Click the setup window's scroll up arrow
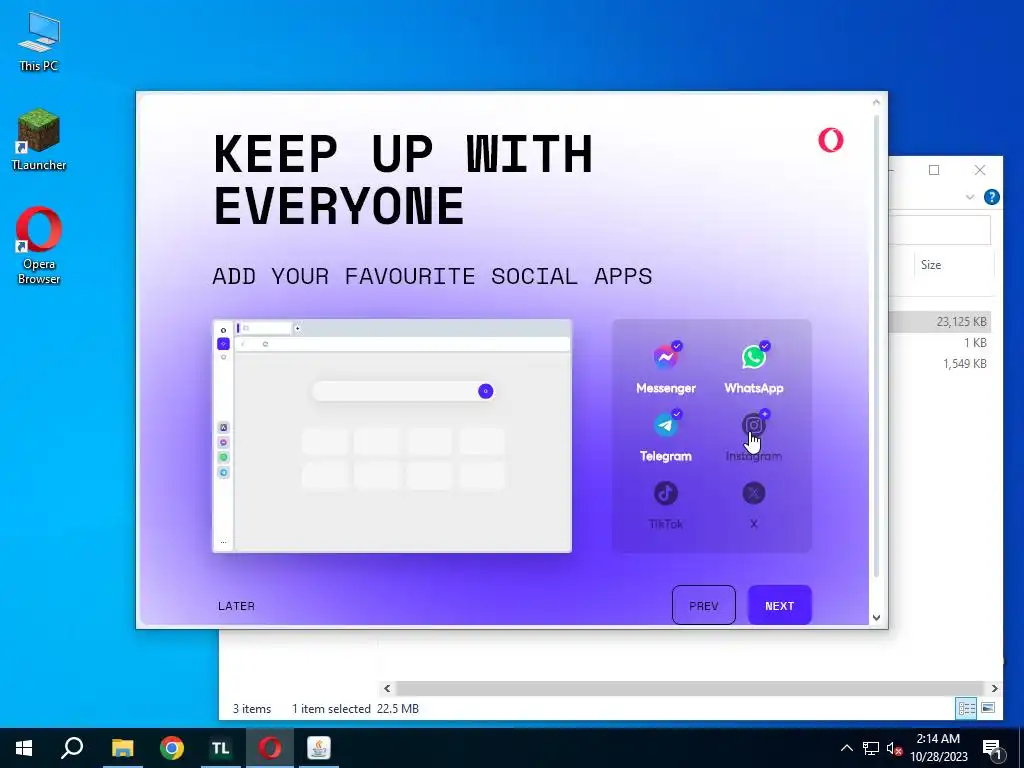Image resolution: width=1024 pixels, height=768 pixels. point(876,102)
